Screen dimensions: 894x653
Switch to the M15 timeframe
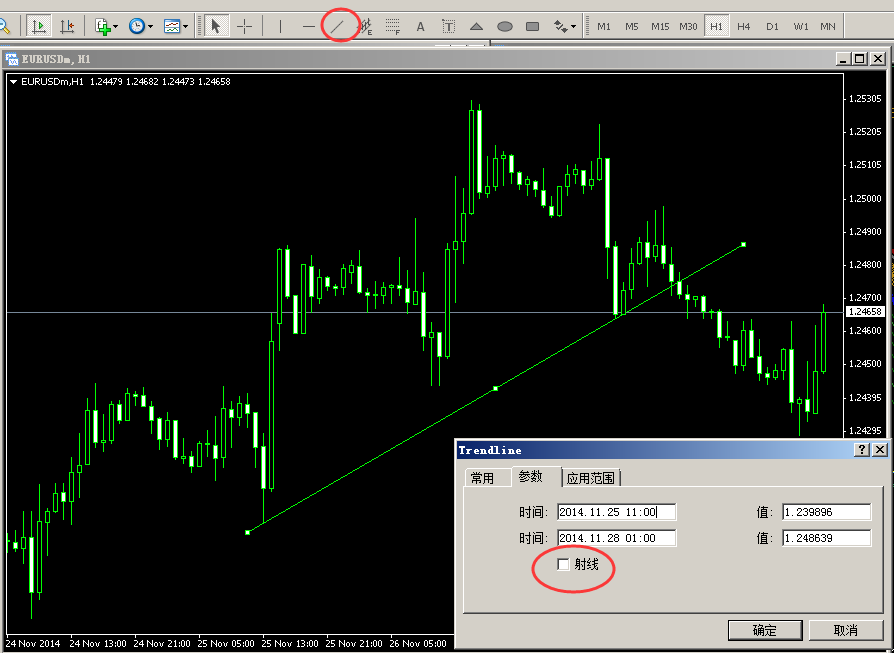tap(660, 26)
